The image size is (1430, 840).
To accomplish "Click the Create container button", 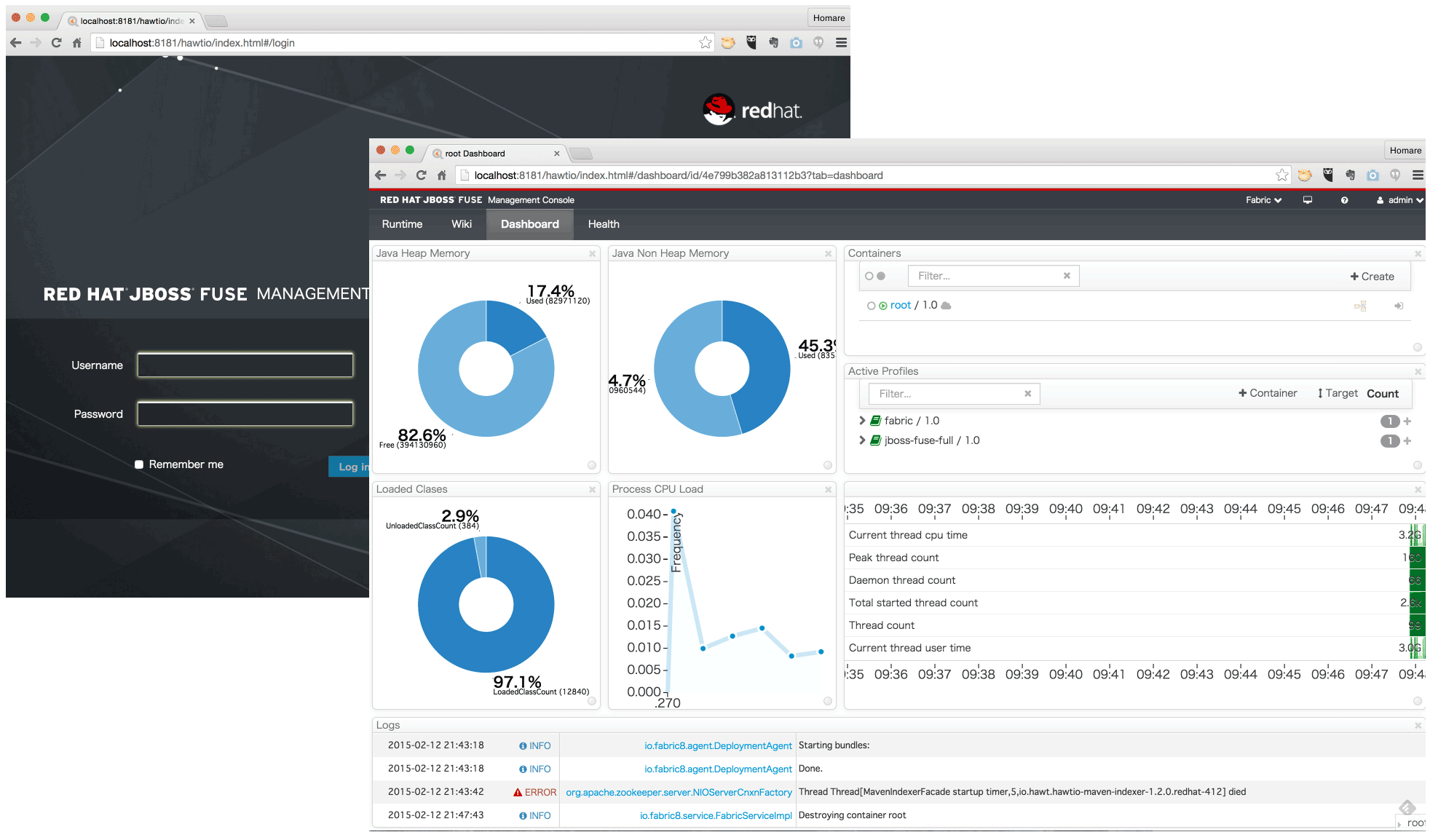I will [x=1372, y=277].
